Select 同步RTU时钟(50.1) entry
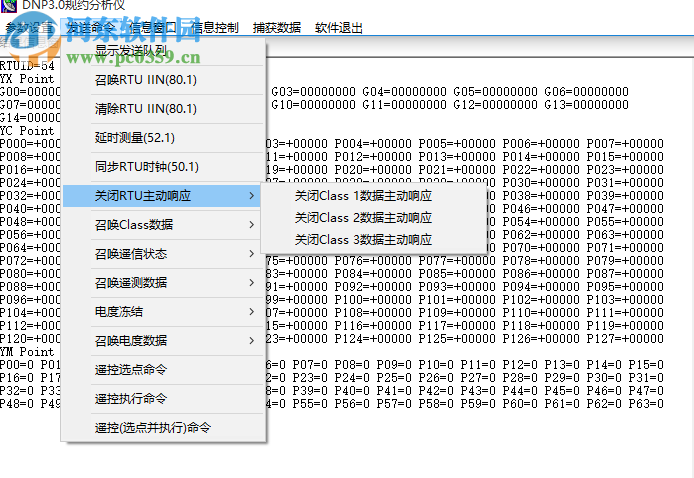Screen dimensions: 694x478 [164, 167]
